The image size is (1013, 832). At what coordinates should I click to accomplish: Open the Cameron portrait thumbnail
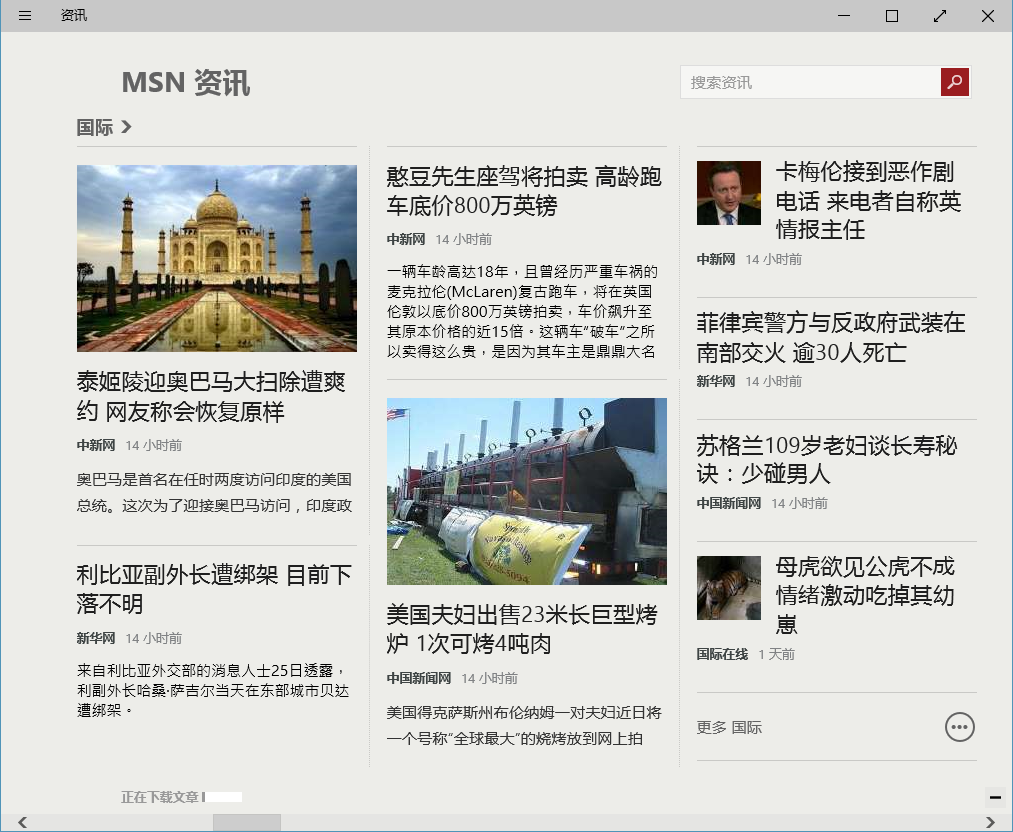[729, 192]
